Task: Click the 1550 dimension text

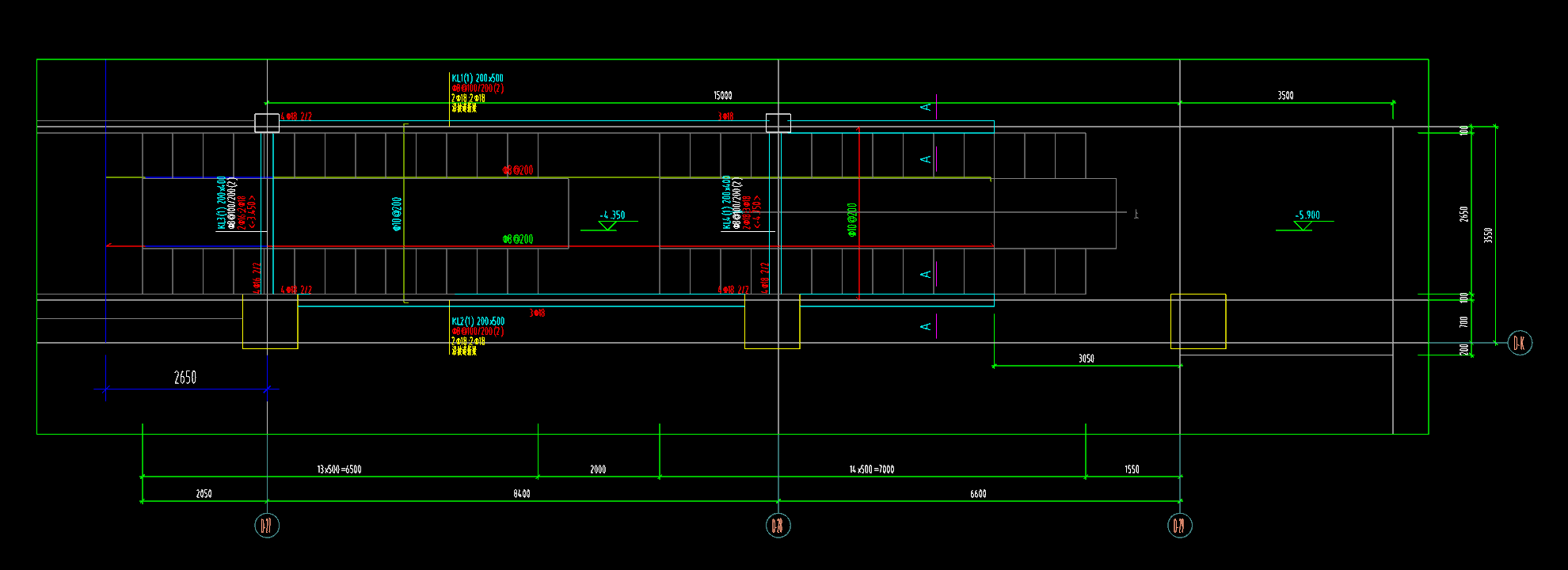Action: pos(1132,469)
